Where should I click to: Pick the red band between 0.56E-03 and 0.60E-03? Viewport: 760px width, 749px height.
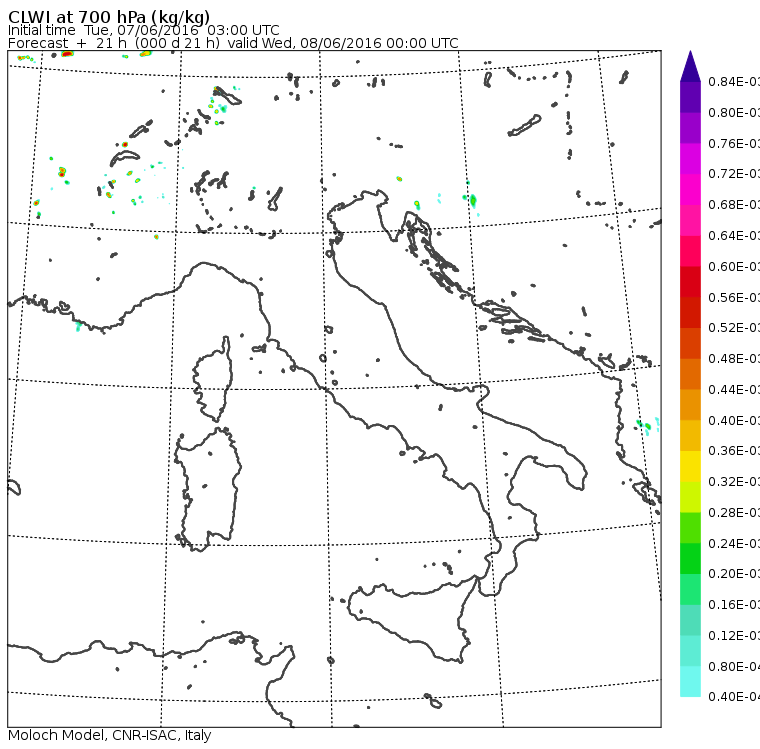tap(690, 282)
